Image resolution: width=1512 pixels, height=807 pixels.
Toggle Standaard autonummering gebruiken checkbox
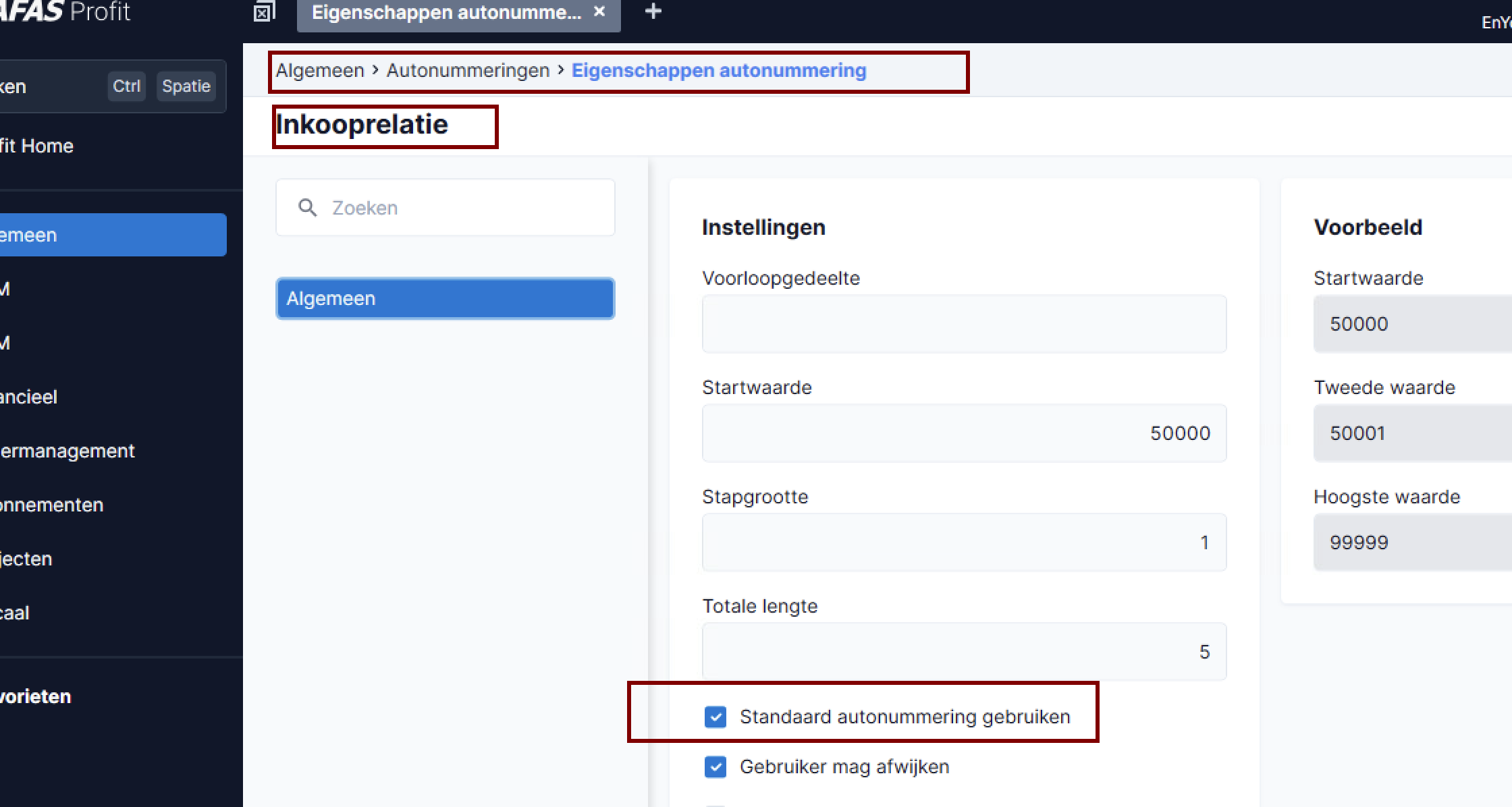715,717
